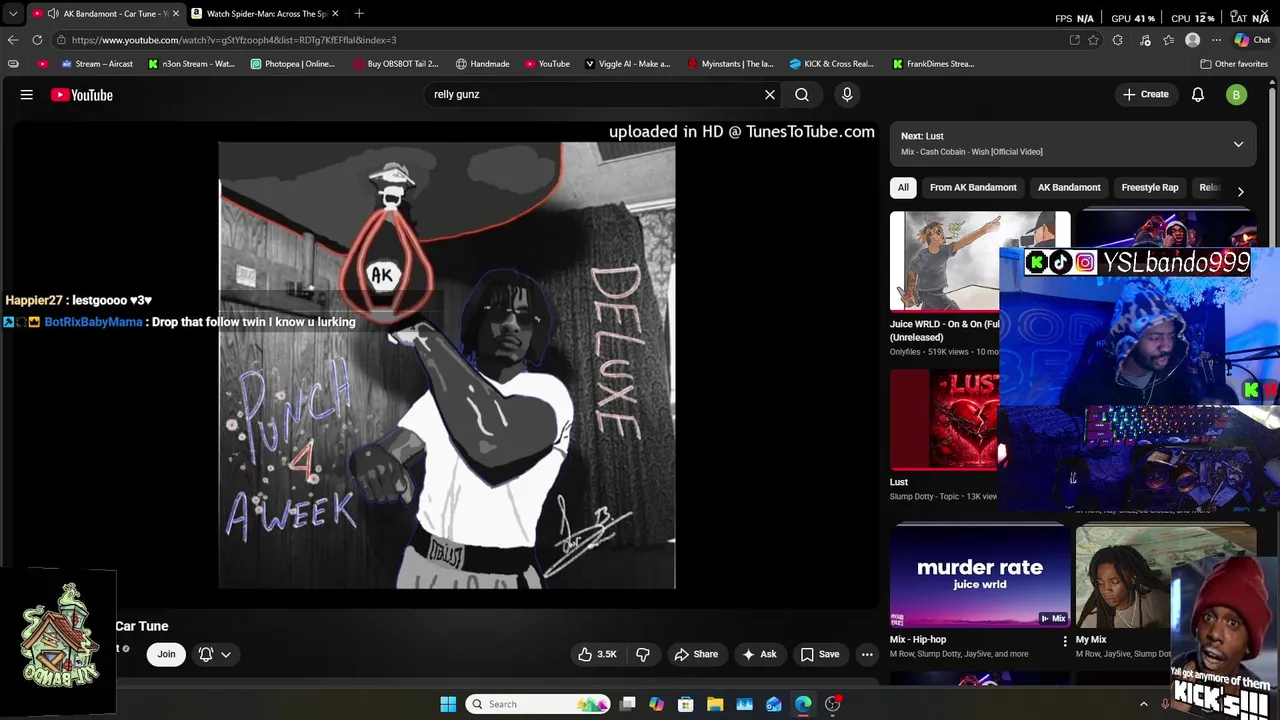Join the AK Bandamont channel

(166, 654)
